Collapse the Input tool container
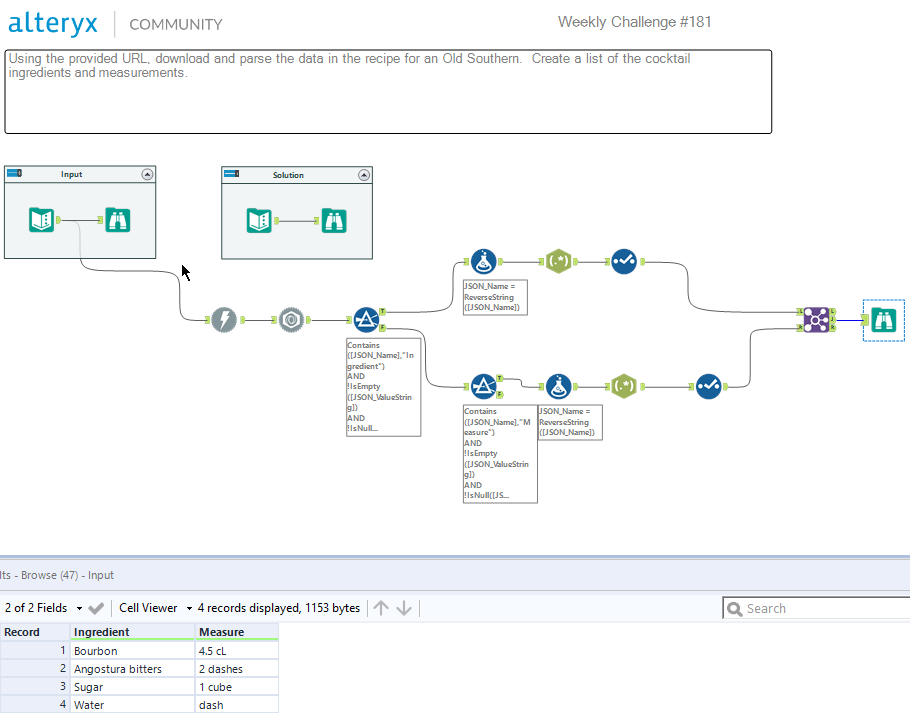The image size is (910, 726). pyautogui.click(x=147, y=174)
